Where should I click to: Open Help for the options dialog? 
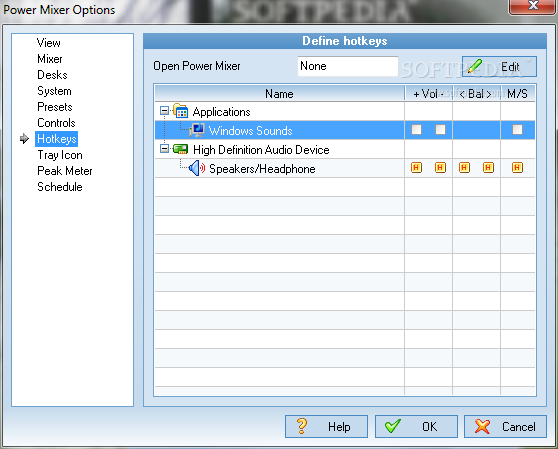click(326, 426)
